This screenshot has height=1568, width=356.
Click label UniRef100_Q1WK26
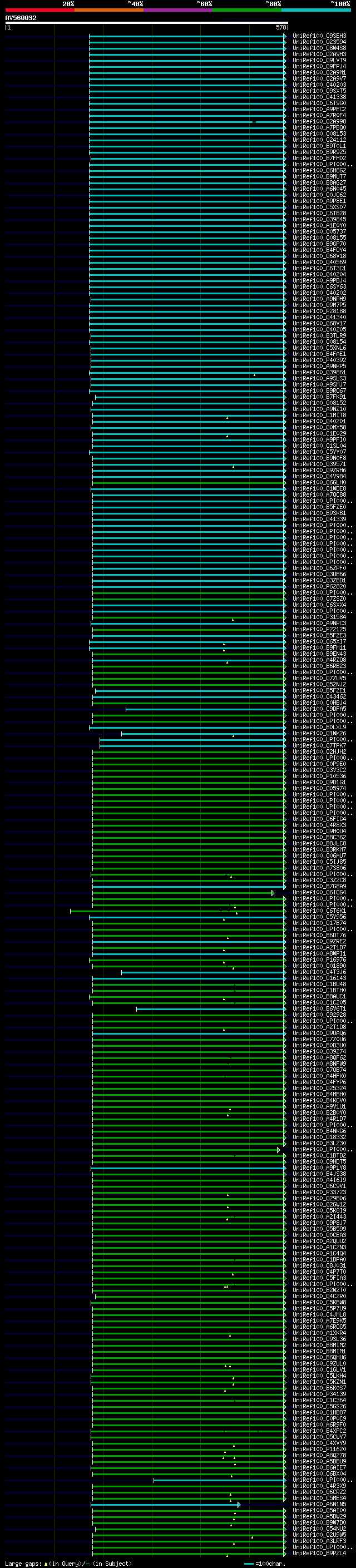(319, 734)
